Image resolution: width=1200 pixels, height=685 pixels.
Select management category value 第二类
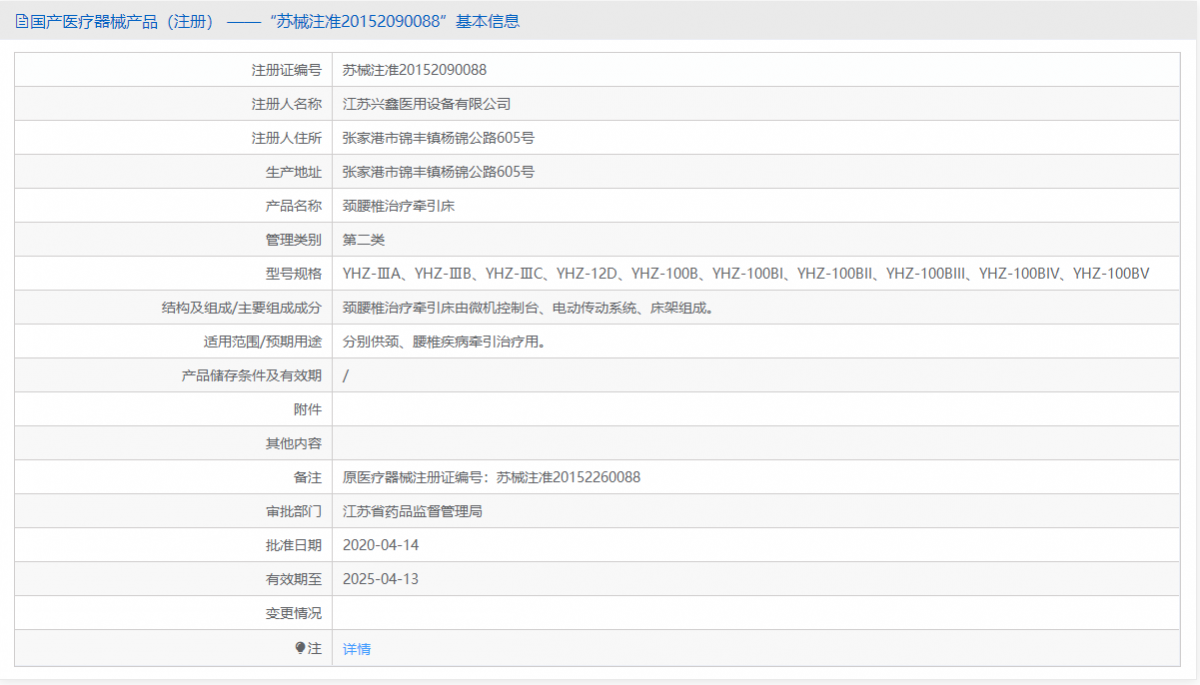364,240
